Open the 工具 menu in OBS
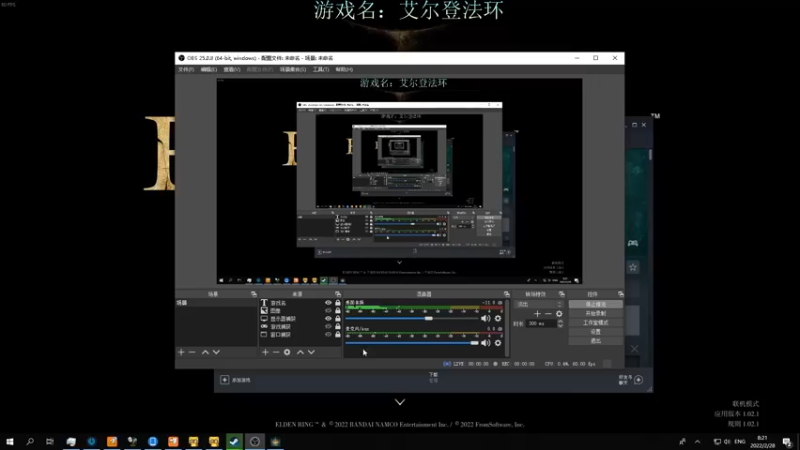This screenshot has height=450, width=800. pos(321,69)
